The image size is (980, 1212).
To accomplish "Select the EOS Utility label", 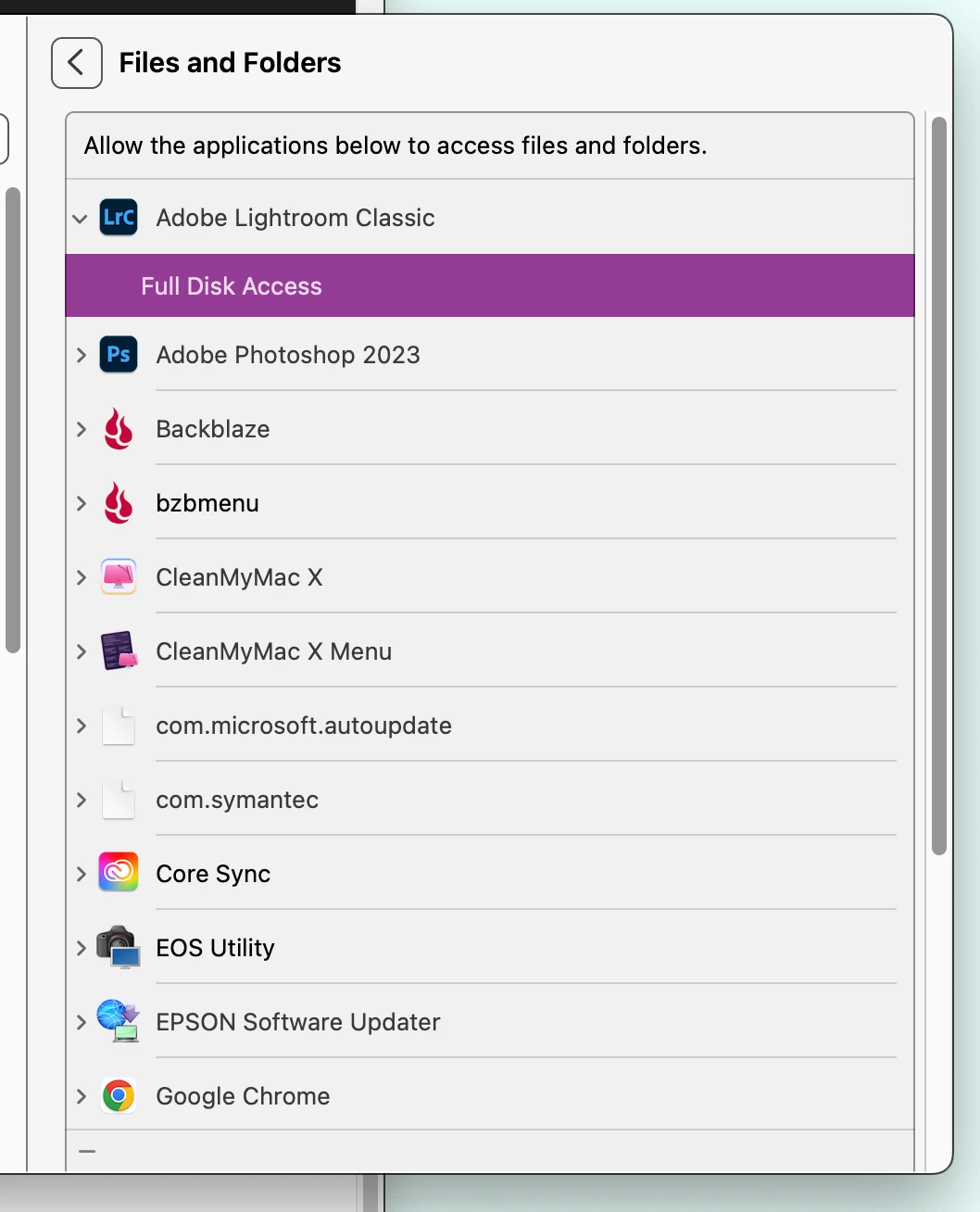I will click(215, 948).
